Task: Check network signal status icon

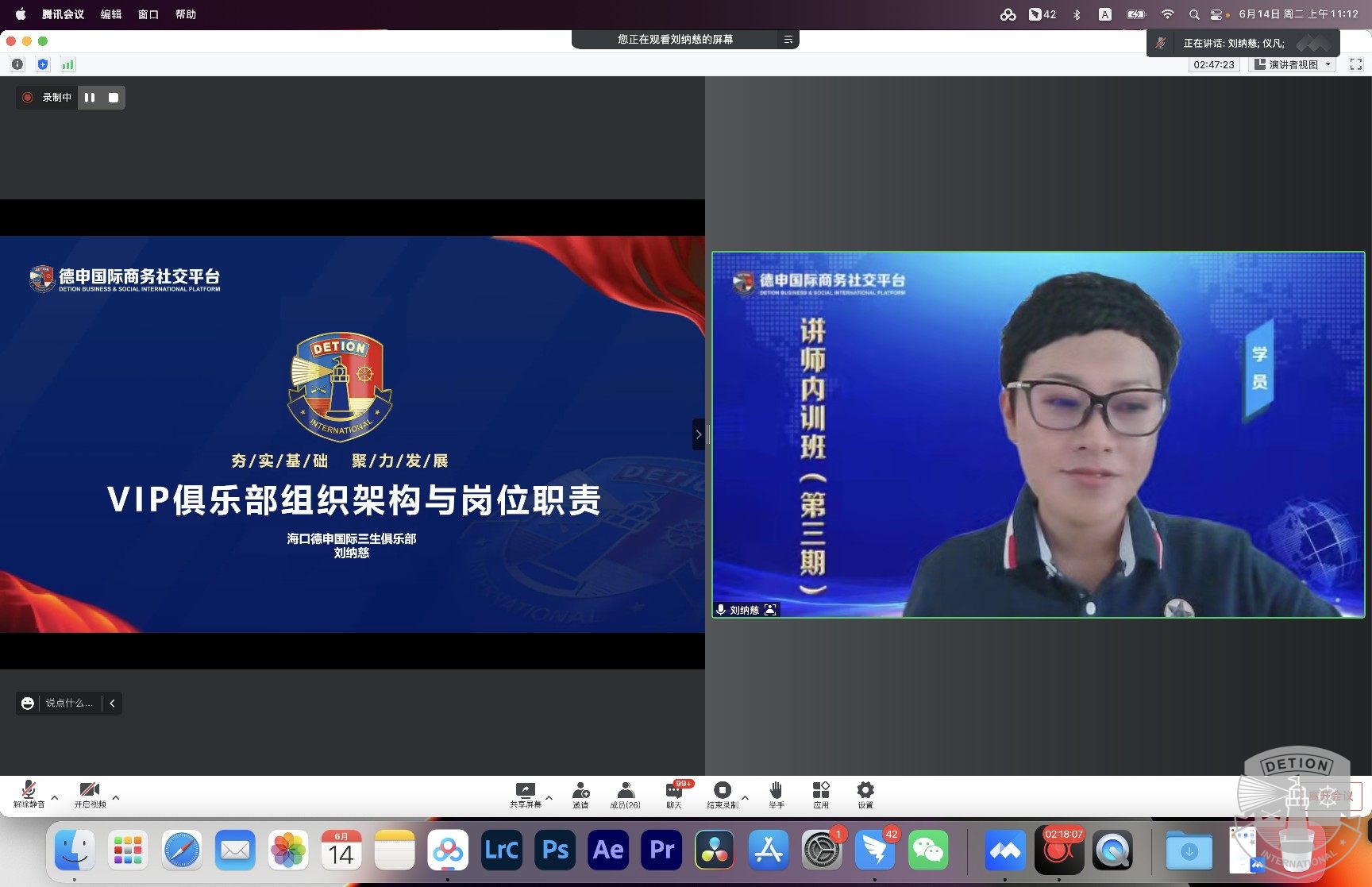Action: 68,64
